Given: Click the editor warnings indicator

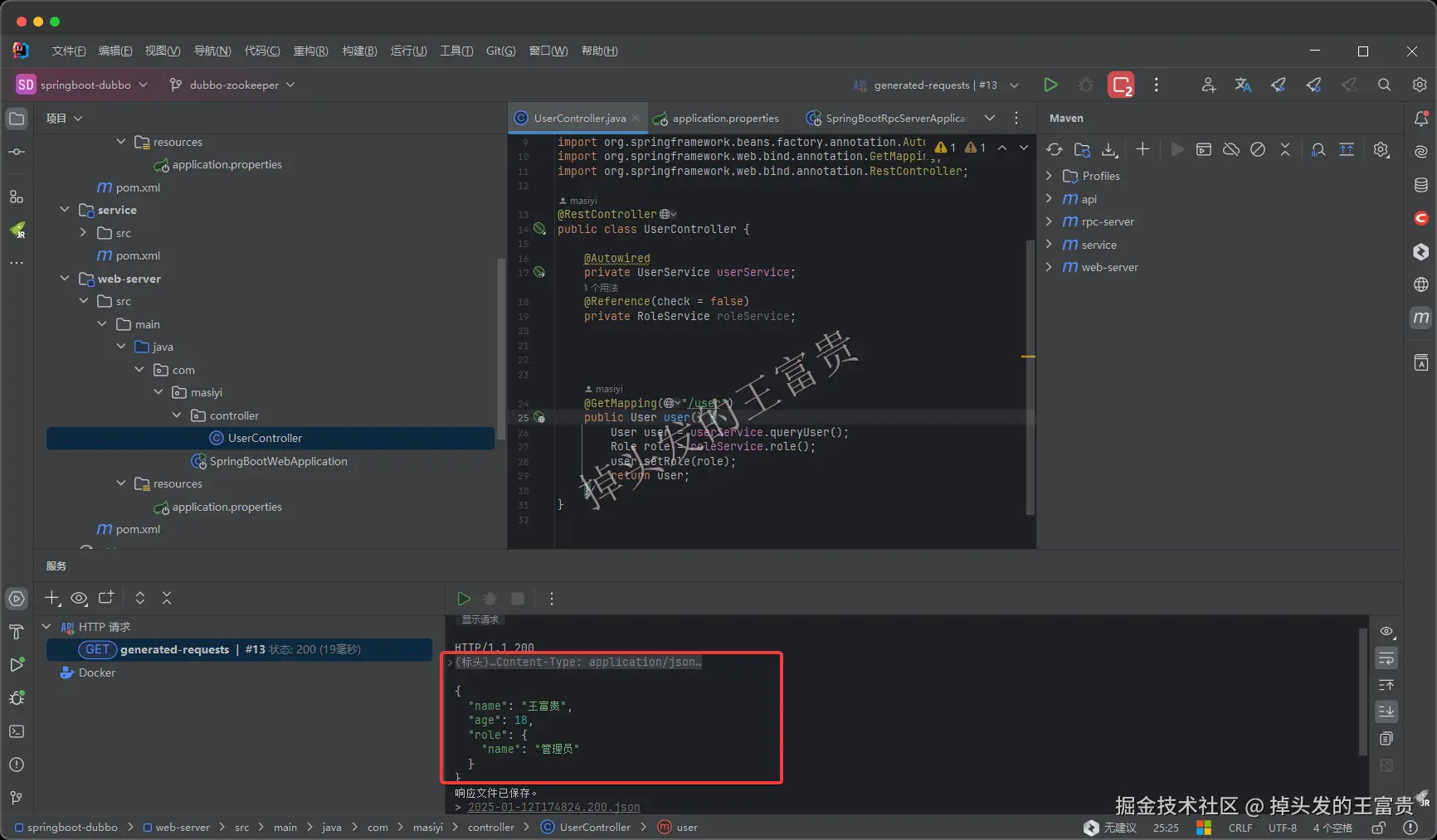Looking at the screenshot, I should (x=961, y=148).
